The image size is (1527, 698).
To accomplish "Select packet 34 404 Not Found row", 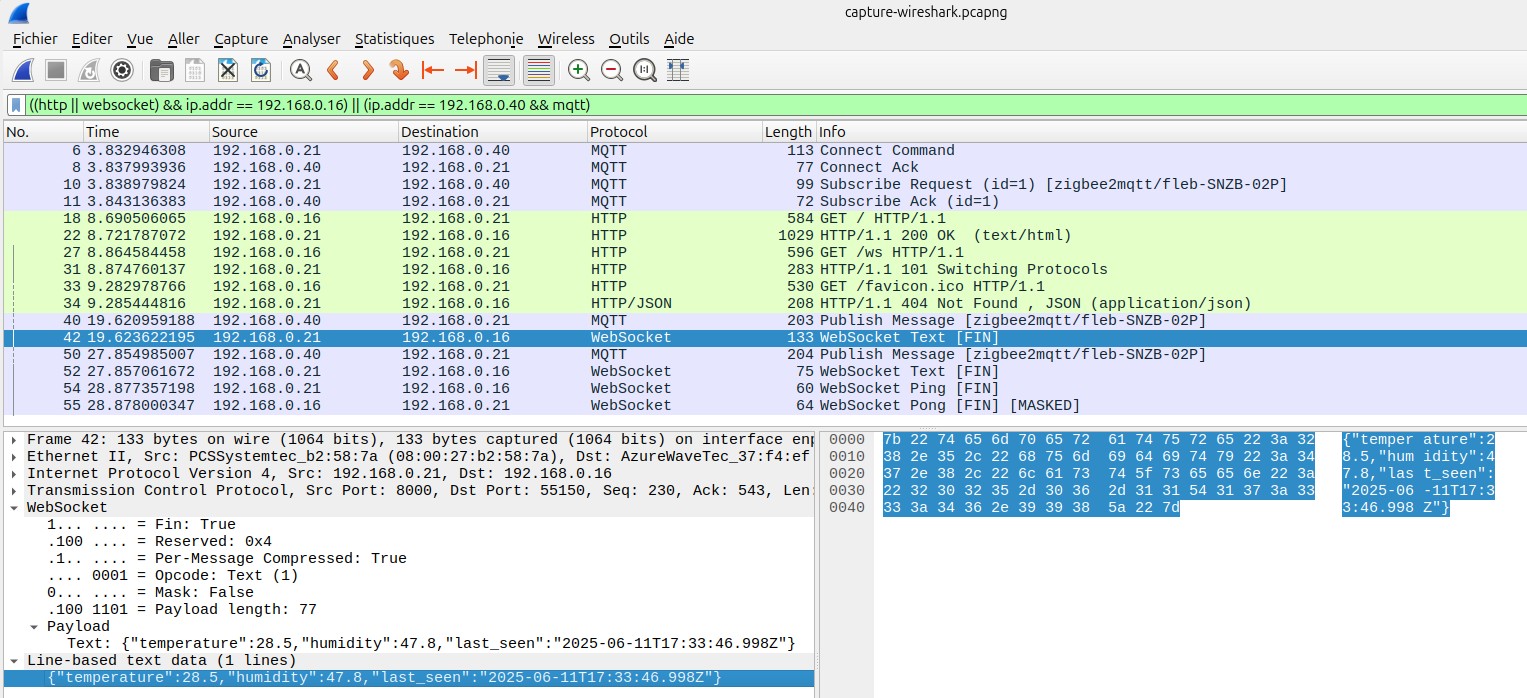I will (x=765, y=303).
